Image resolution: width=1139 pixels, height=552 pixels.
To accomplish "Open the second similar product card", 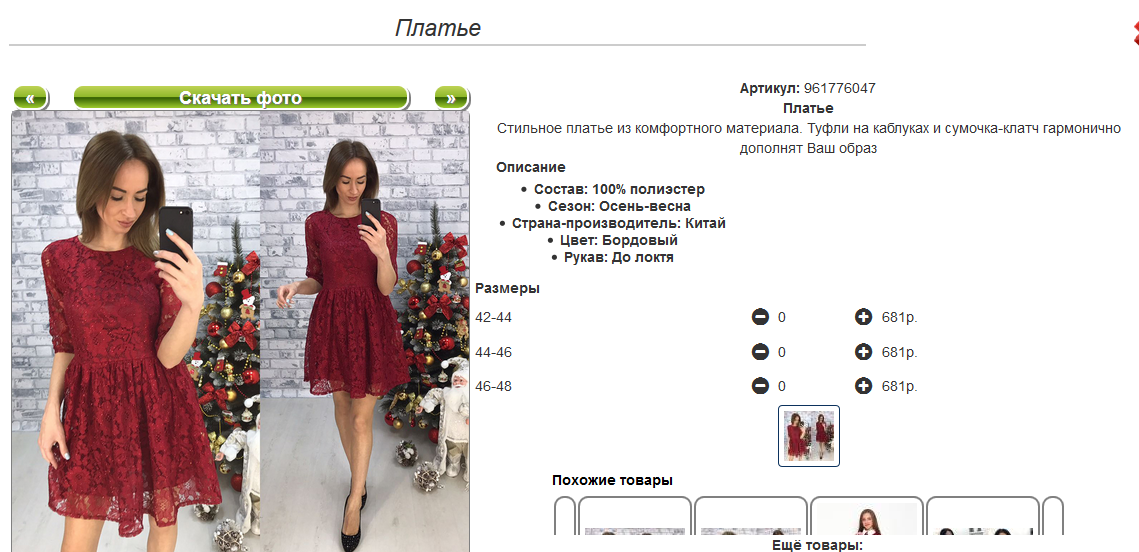I will [x=751, y=517].
